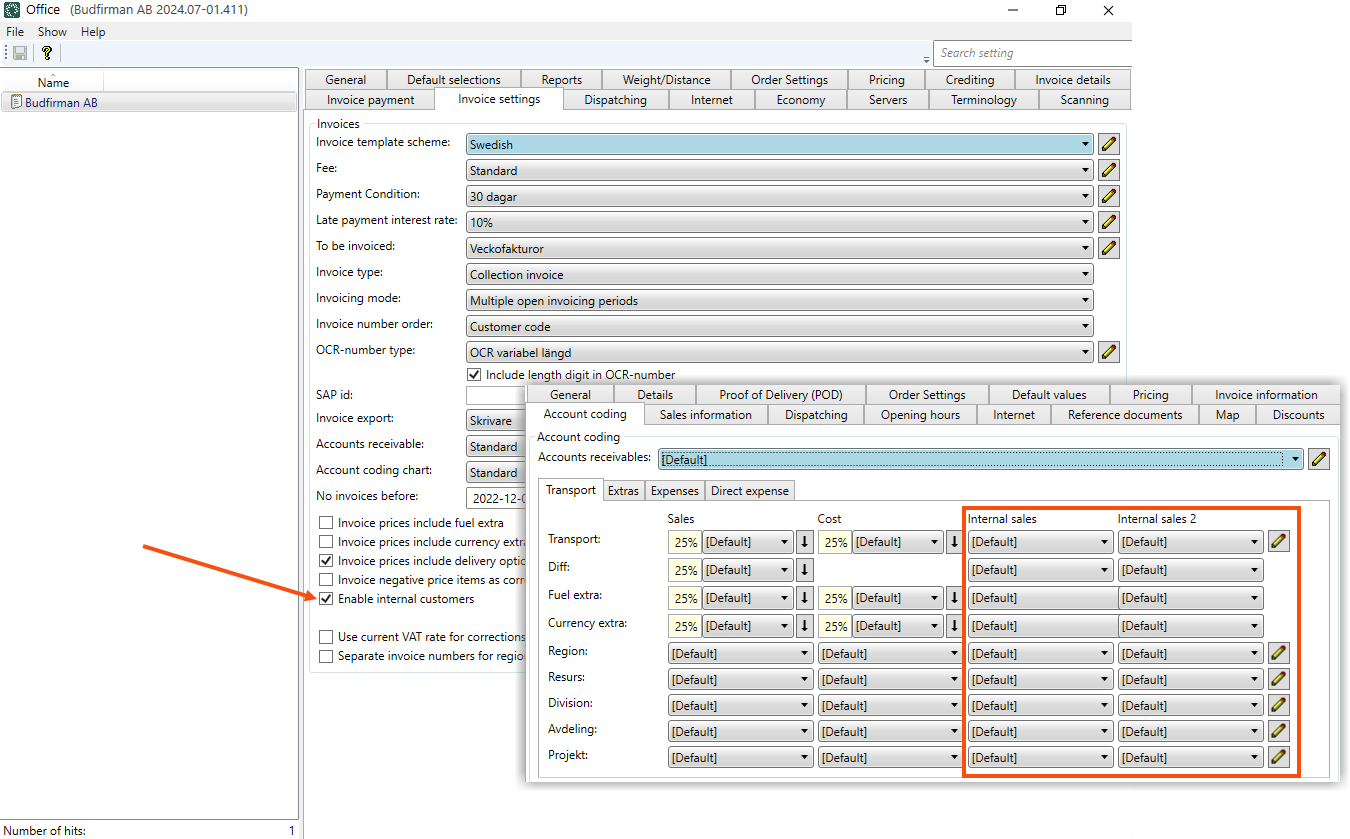Open Transport Internal sales dropdown
This screenshot has width=1350, height=839.
pos(1040,542)
